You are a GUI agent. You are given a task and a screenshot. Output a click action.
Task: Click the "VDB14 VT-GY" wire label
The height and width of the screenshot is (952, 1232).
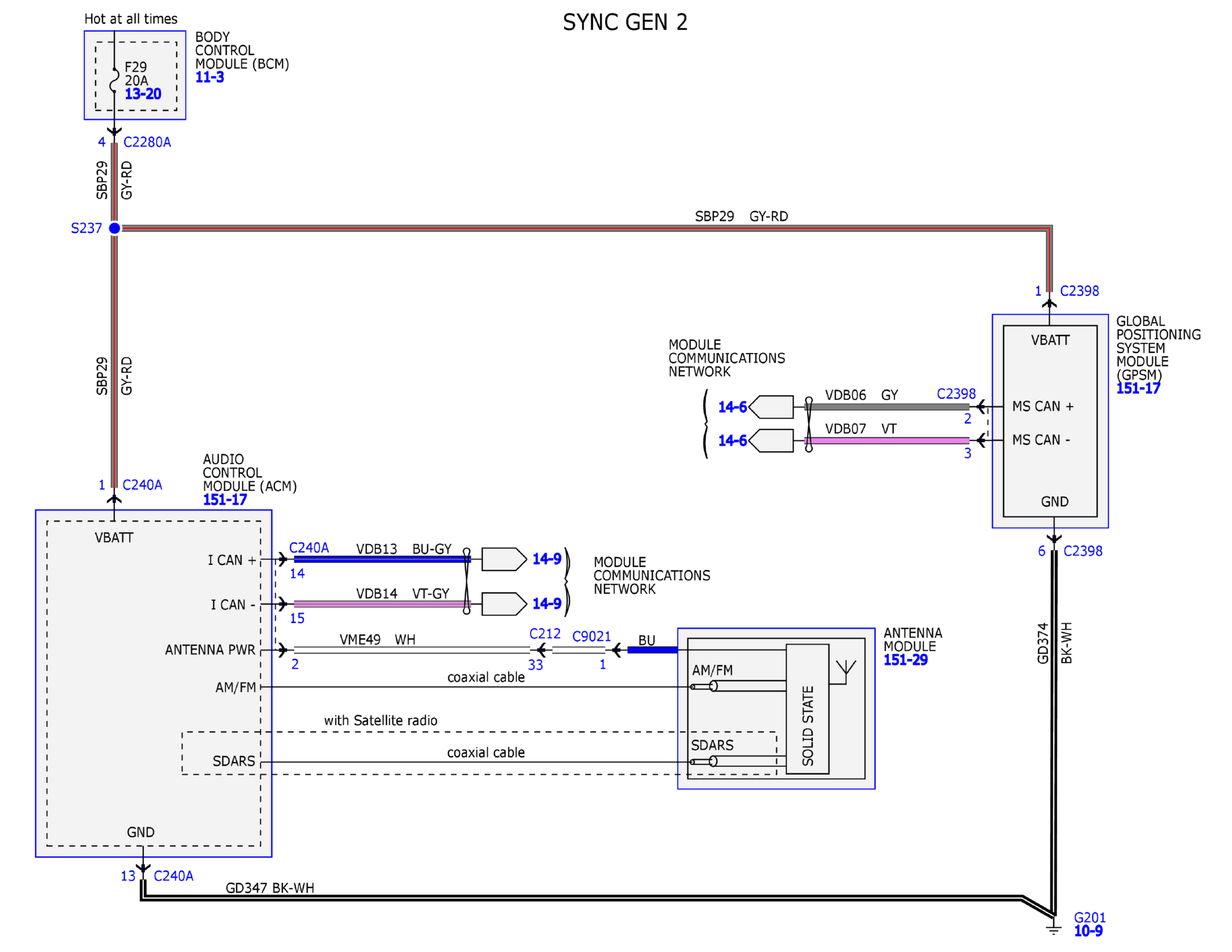tap(402, 593)
